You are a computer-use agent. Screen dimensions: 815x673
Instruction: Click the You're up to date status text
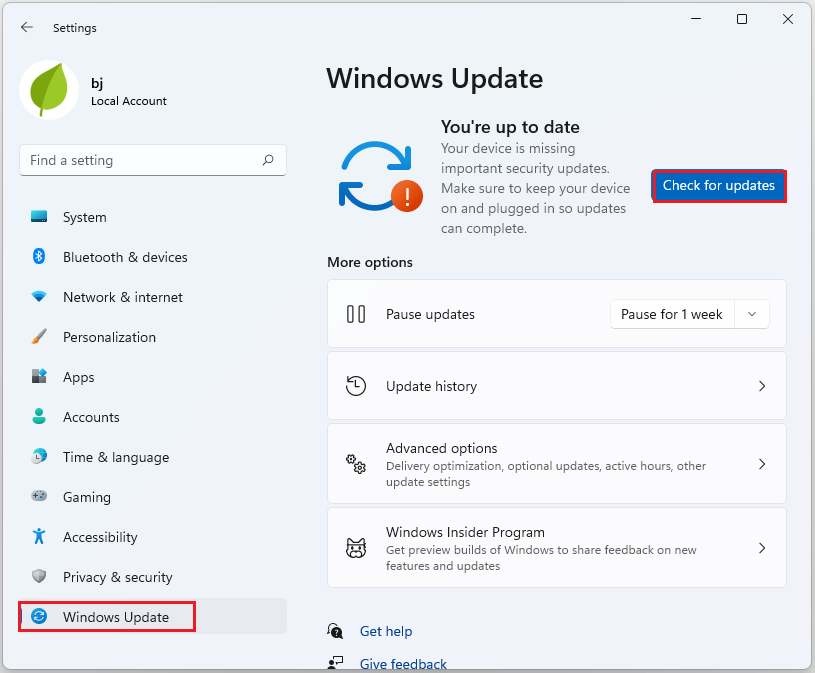510,127
